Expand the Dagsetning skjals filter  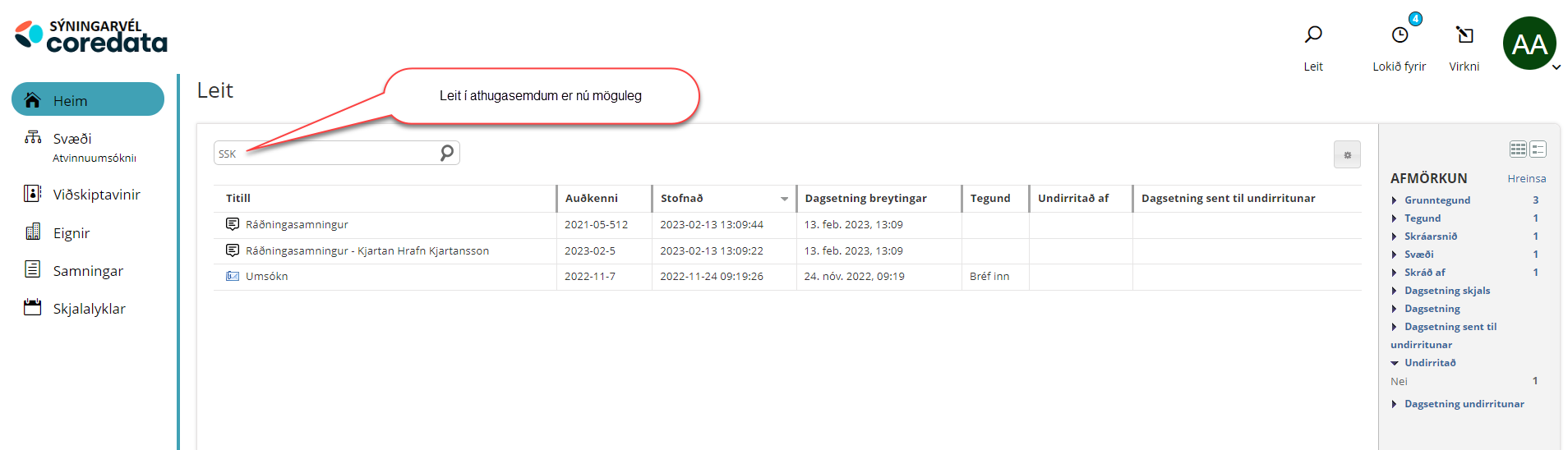(x=1446, y=291)
